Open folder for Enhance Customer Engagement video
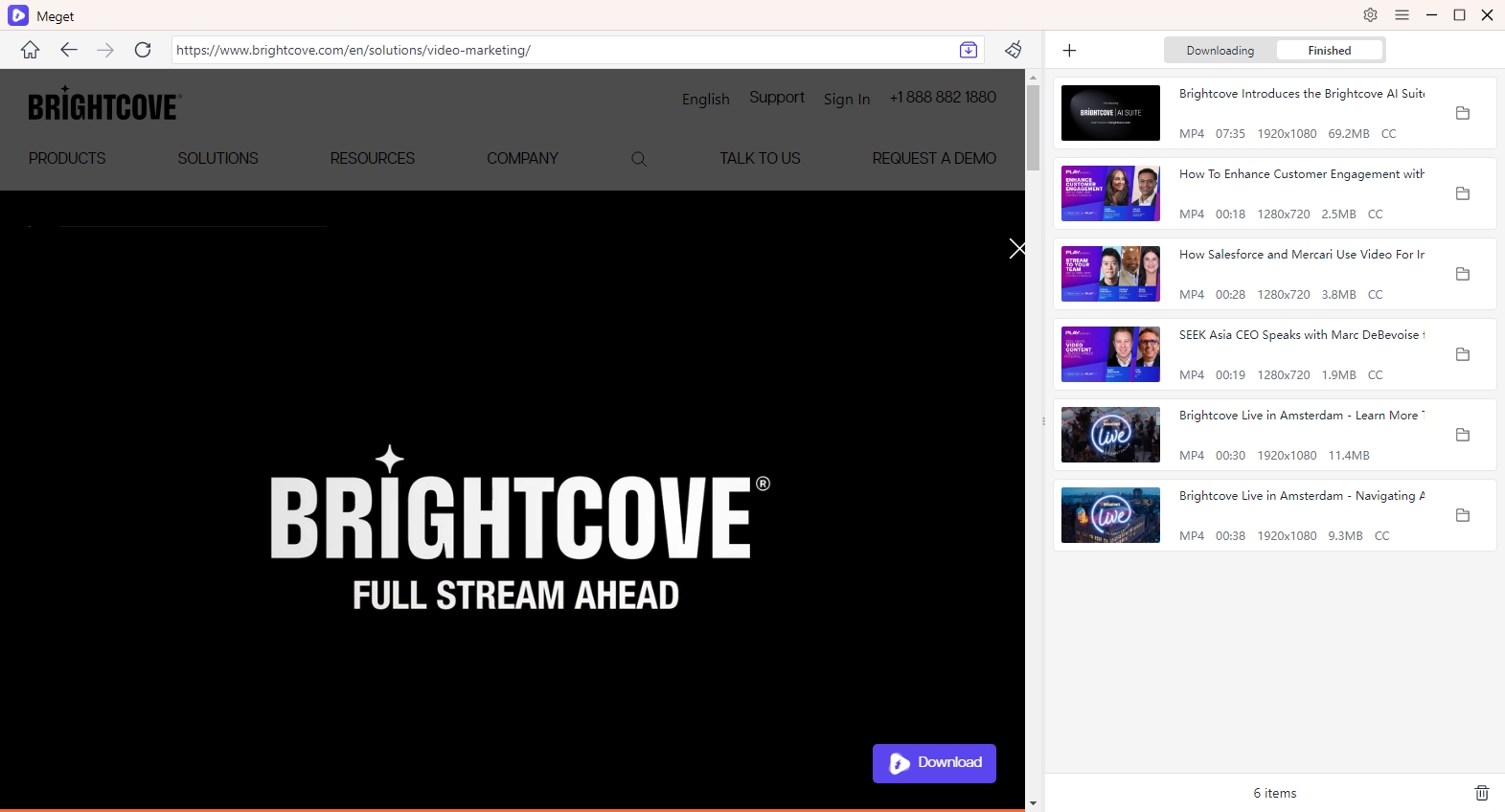This screenshot has width=1505, height=812. point(1463,193)
